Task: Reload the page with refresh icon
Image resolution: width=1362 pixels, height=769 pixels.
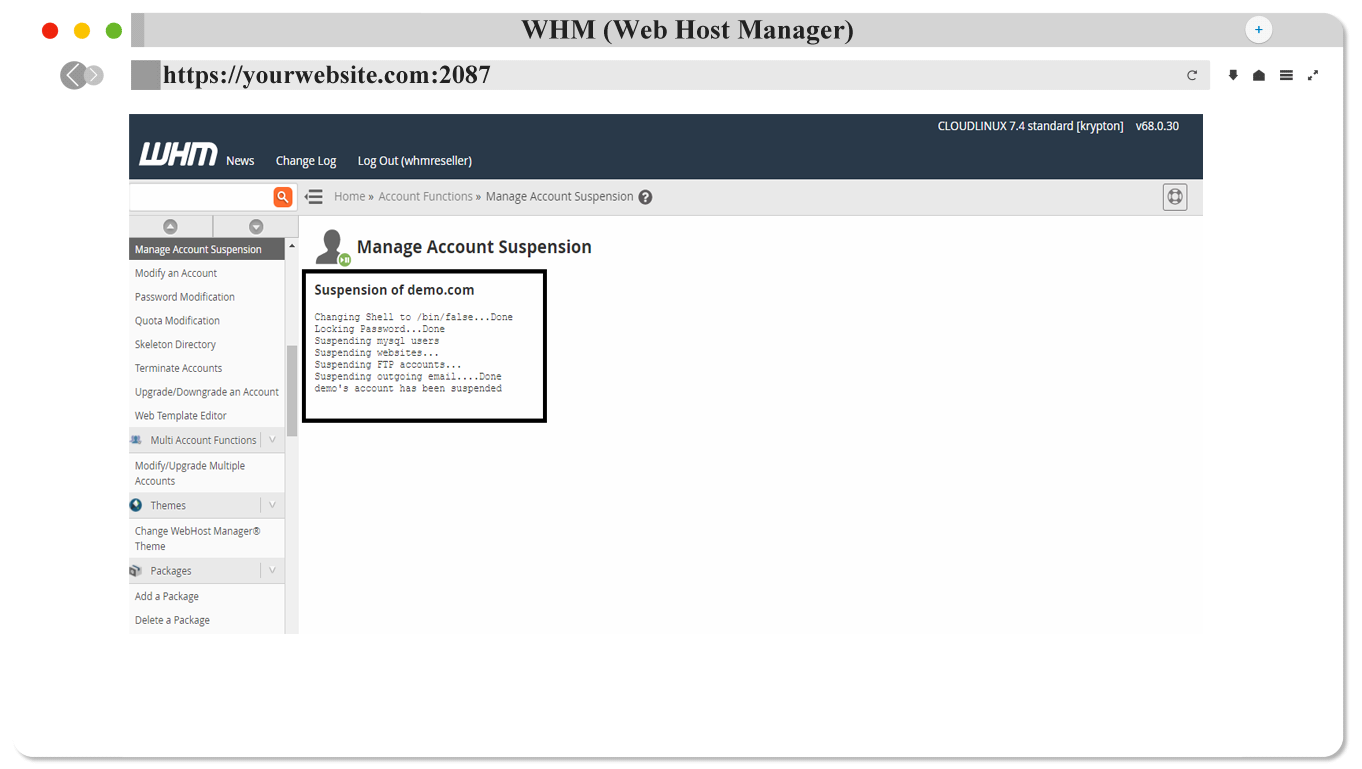Action: (x=1192, y=75)
